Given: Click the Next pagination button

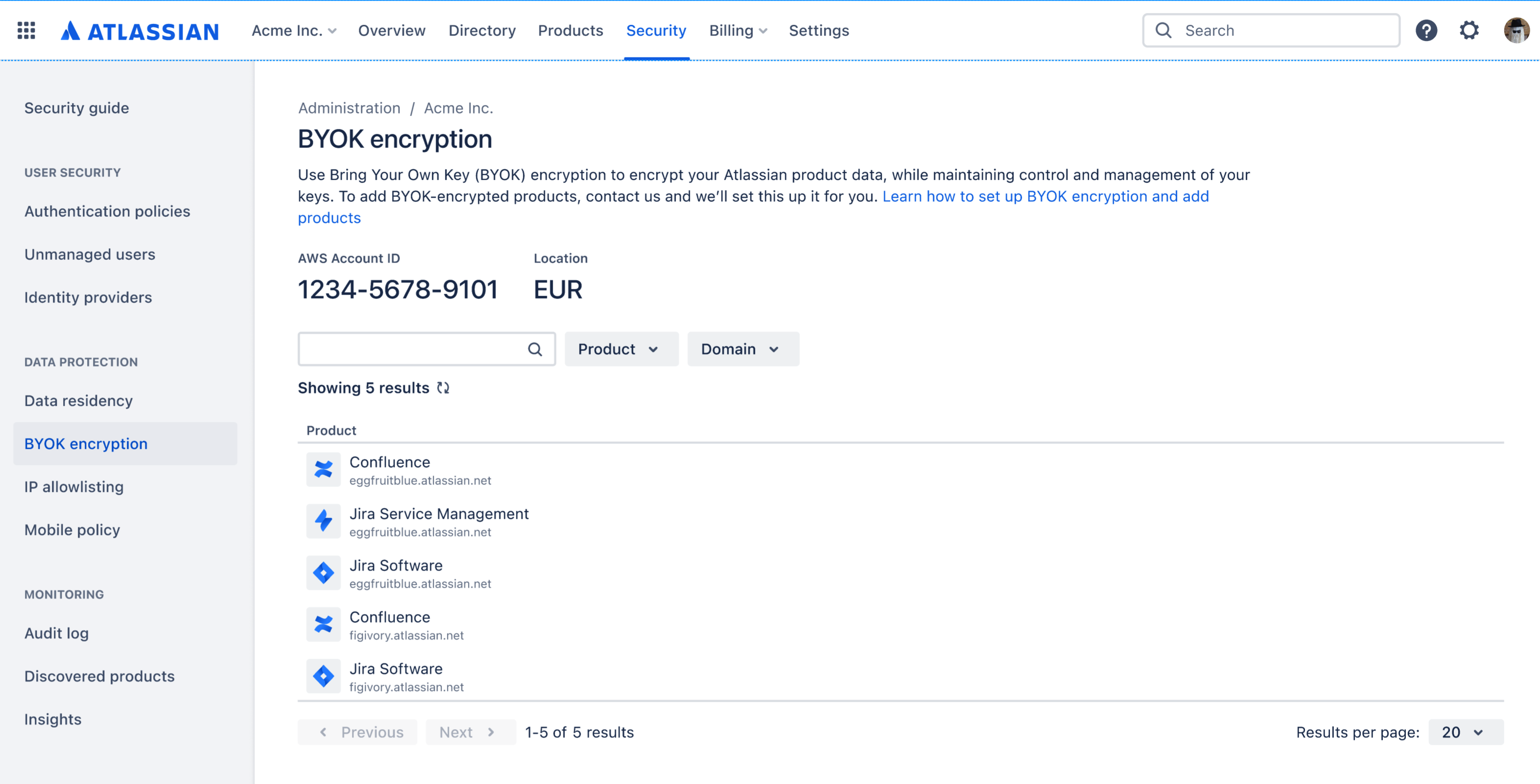Looking at the screenshot, I should point(470,732).
